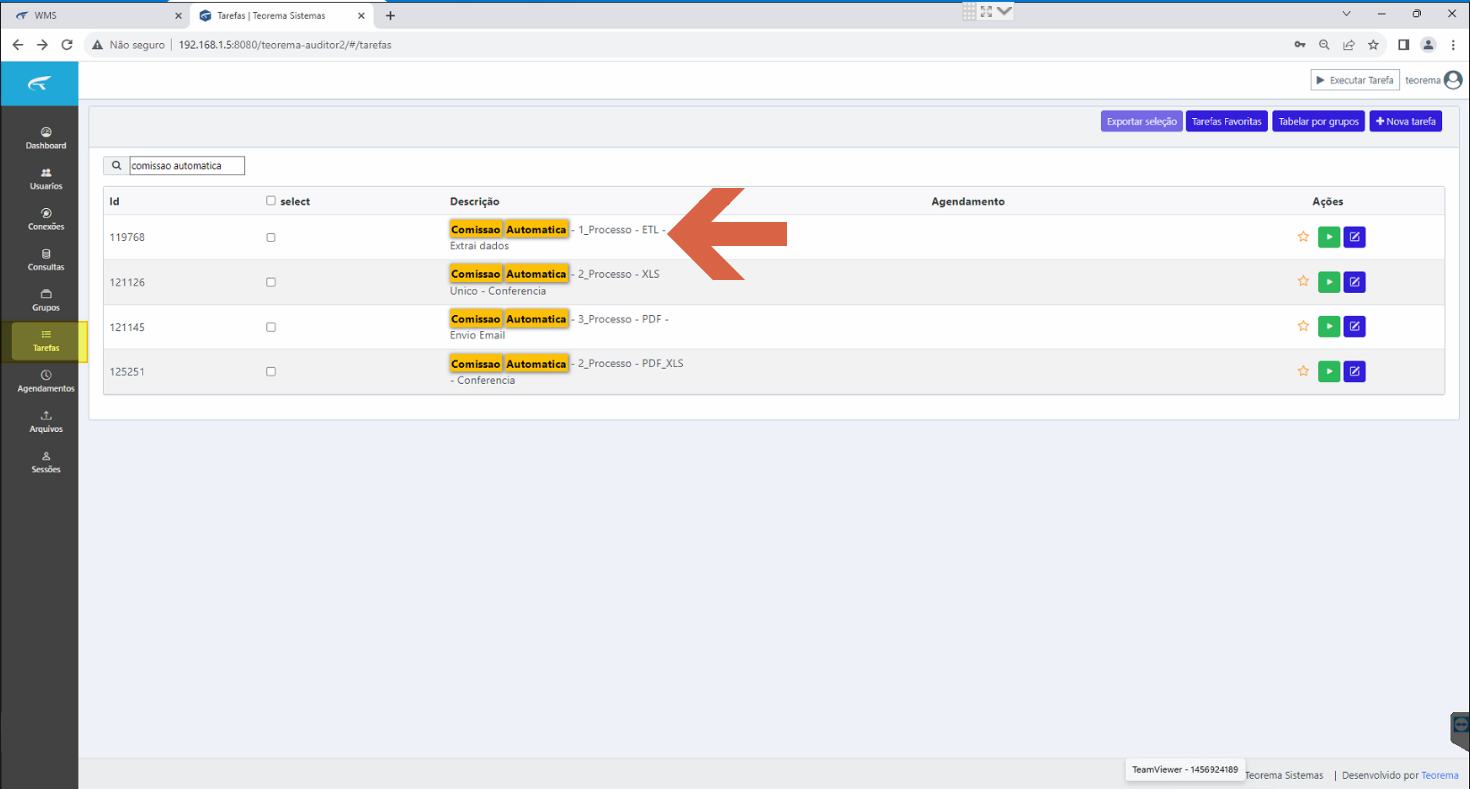
Task: Go back in browser history
Action: point(17,45)
